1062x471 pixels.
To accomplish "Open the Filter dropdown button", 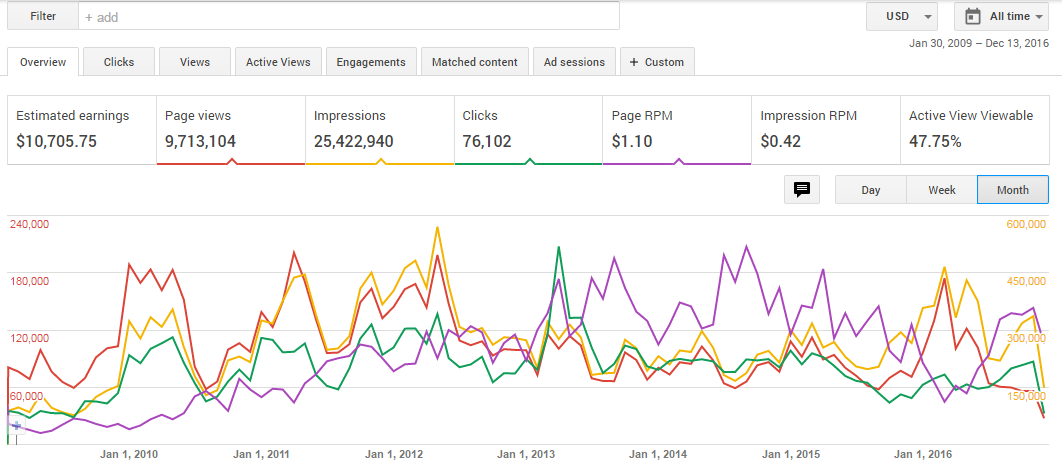I will (x=42, y=17).
